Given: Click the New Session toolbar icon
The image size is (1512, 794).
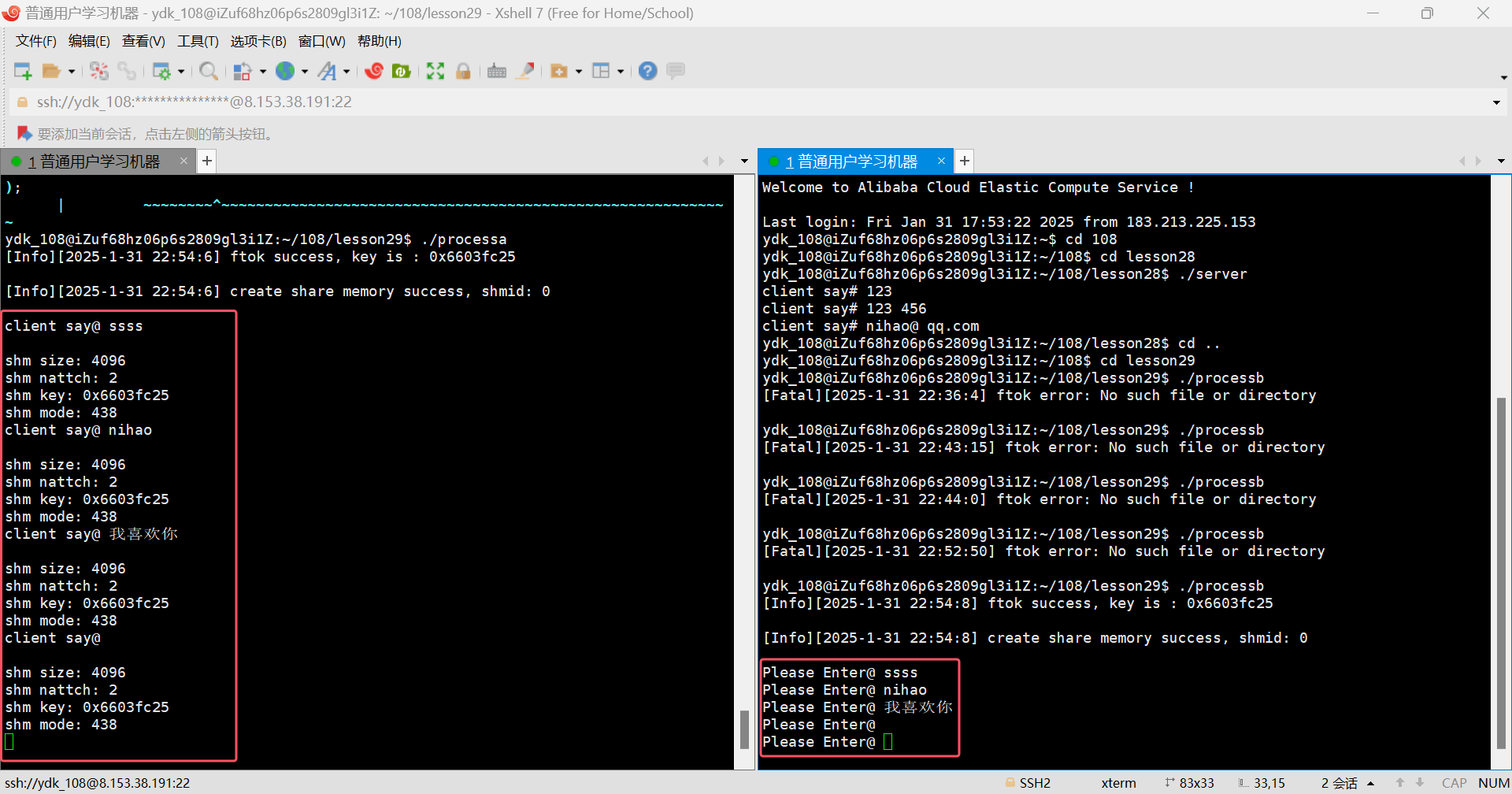Looking at the screenshot, I should coord(23,71).
